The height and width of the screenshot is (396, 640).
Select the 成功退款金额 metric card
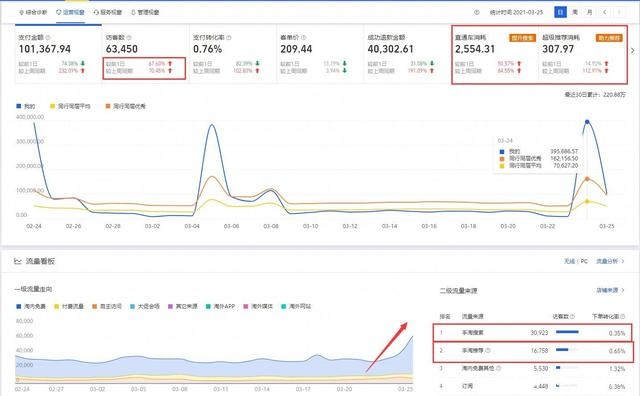(407, 54)
